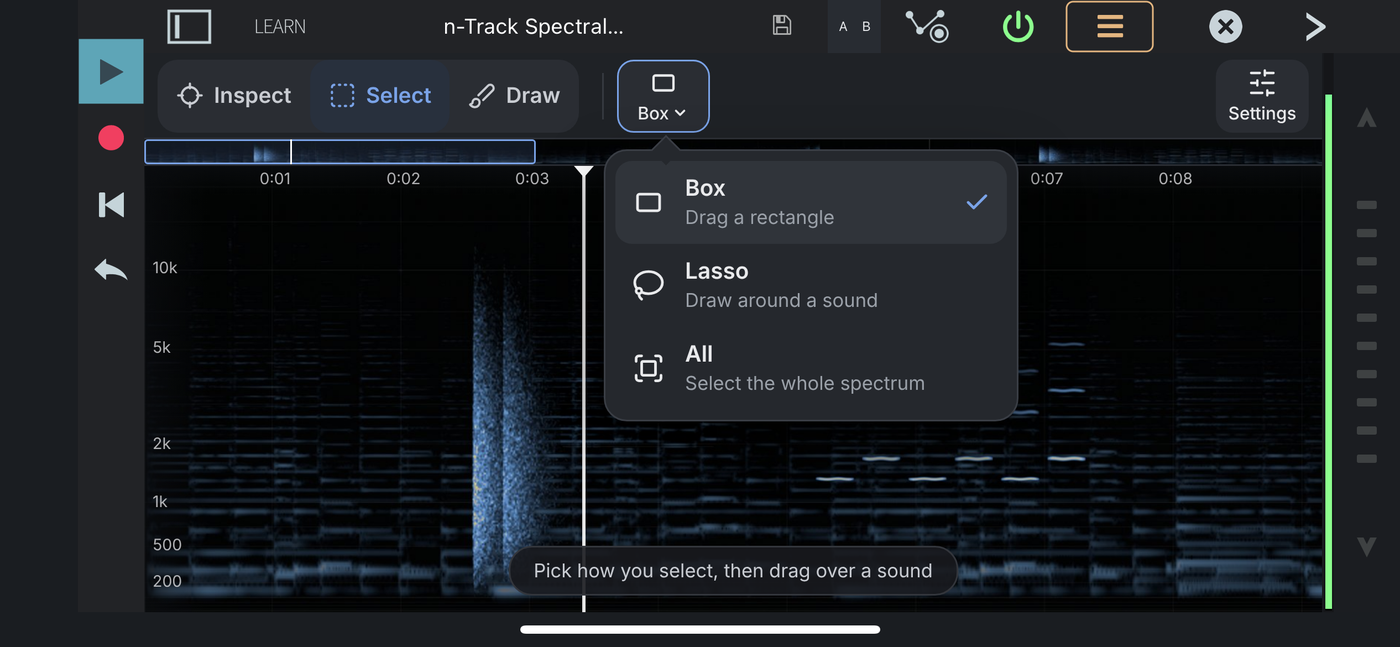Click the 0:03 timeline label

click(x=532, y=179)
